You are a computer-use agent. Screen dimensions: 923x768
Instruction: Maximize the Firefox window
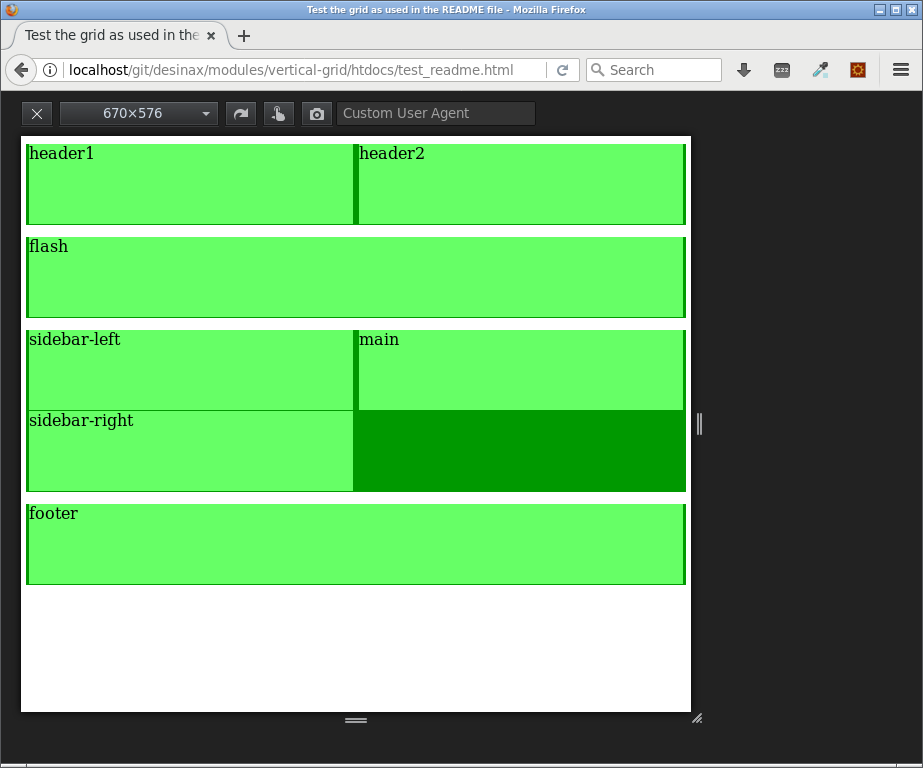point(896,9)
